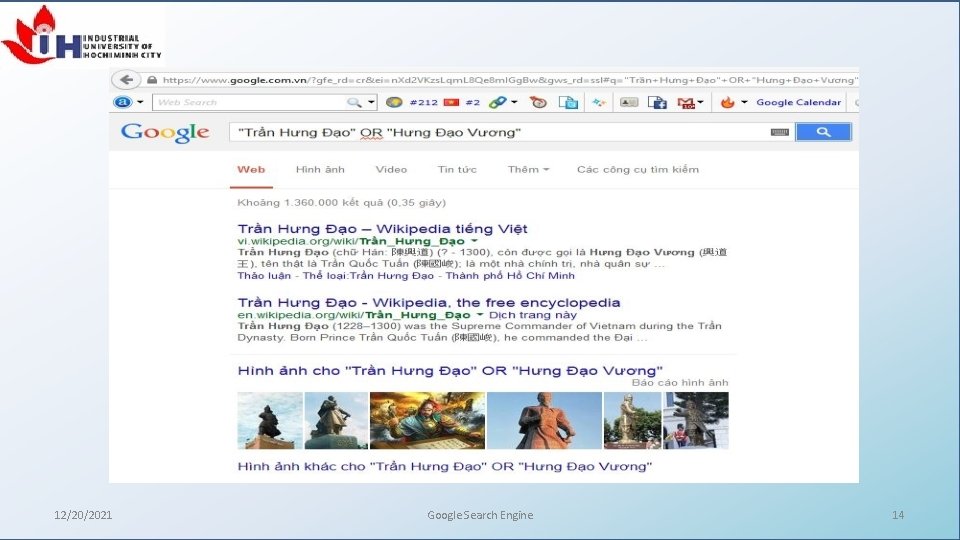Go back with the browser back arrow
This screenshot has width=960, height=540.
coord(126,80)
